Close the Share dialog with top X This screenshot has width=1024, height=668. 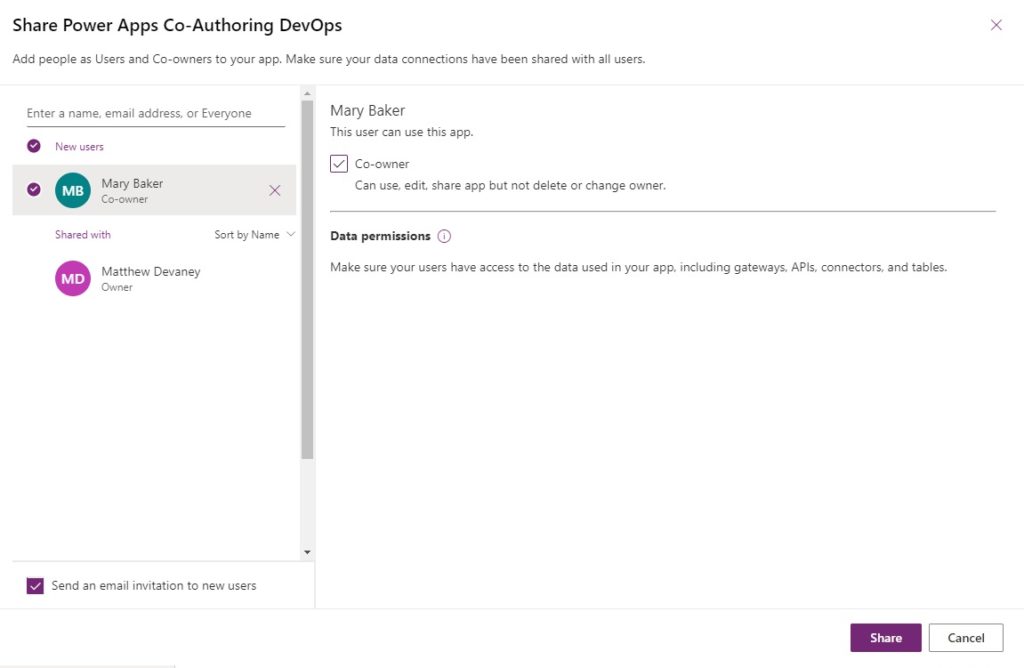[x=996, y=25]
